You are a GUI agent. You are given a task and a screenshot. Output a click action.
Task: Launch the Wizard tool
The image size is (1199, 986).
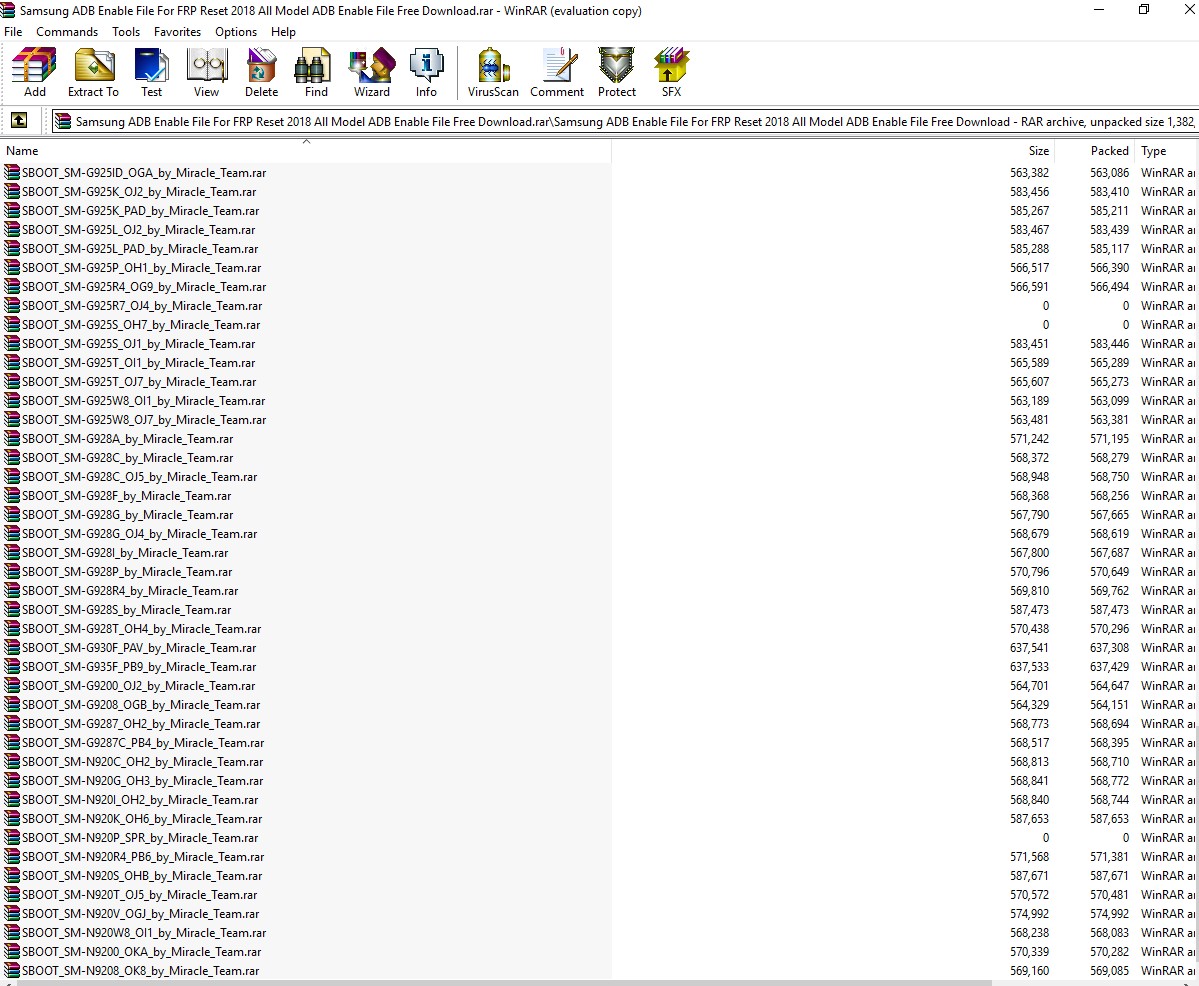372,73
